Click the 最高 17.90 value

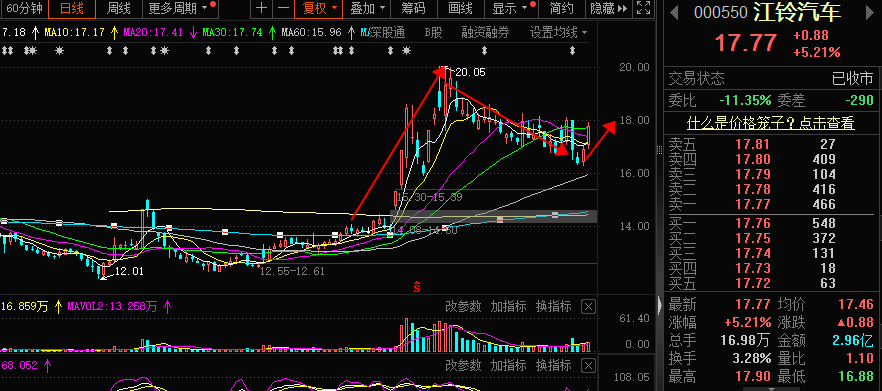pyautogui.click(x=753, y=375)
